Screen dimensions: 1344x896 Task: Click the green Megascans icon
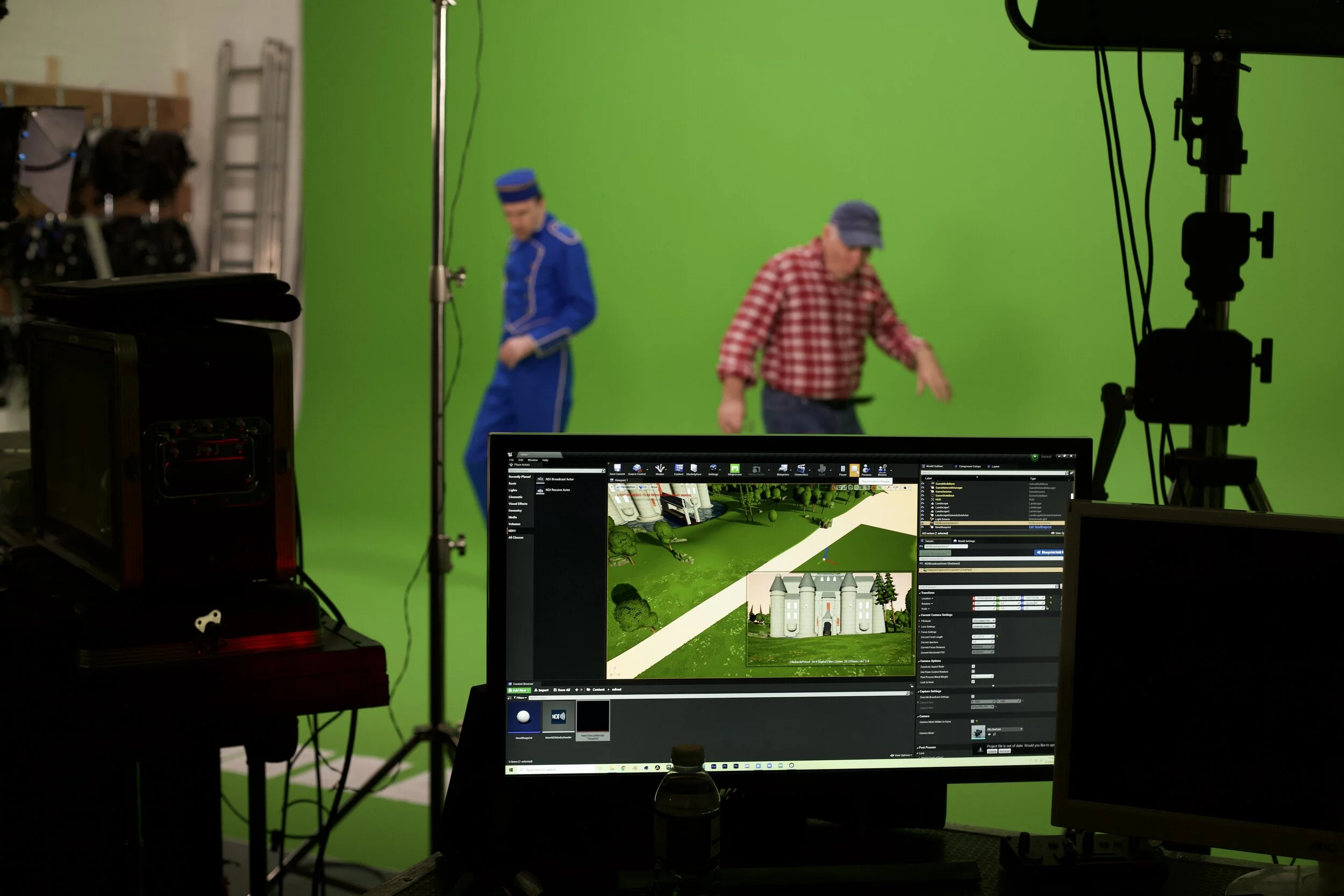click(x=735, y=469)
